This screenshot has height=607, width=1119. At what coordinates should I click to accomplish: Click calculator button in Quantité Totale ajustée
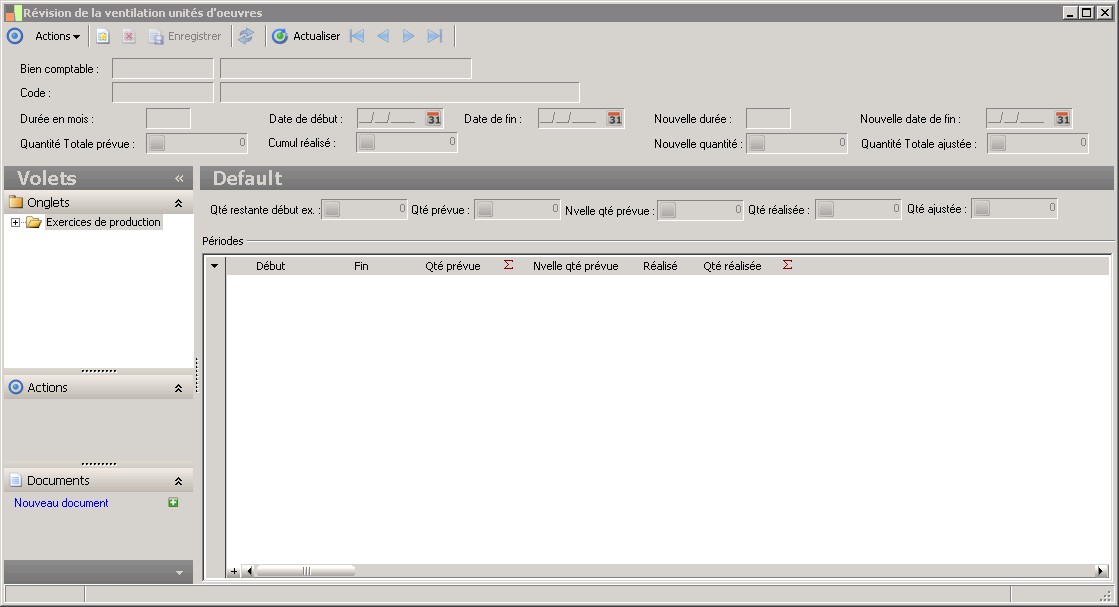pos(998,143)
